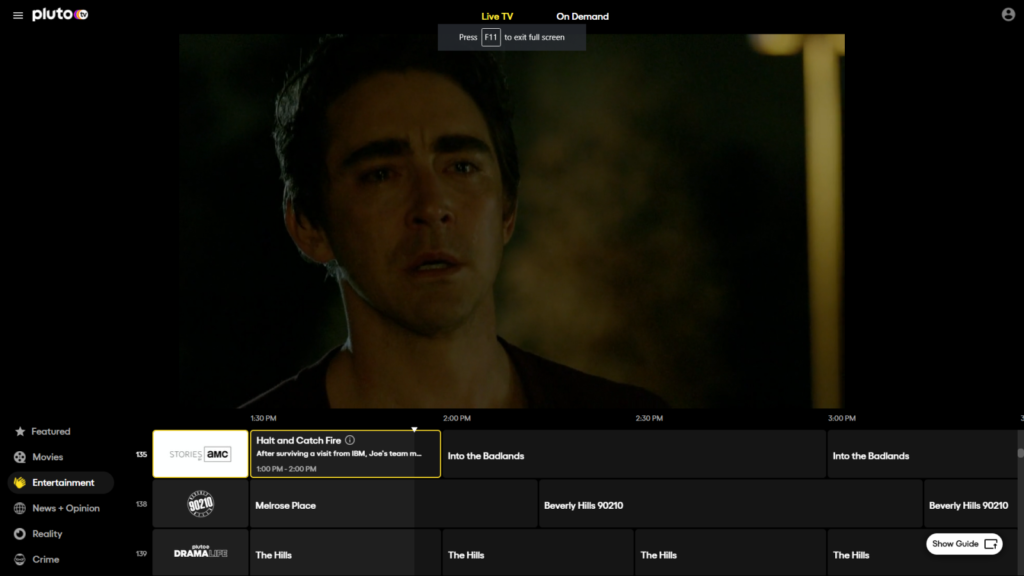The width and height of the screenshot is (1024, 576).
Task: Show info for Halt and Catch Fire
Action: pos(350,440)
